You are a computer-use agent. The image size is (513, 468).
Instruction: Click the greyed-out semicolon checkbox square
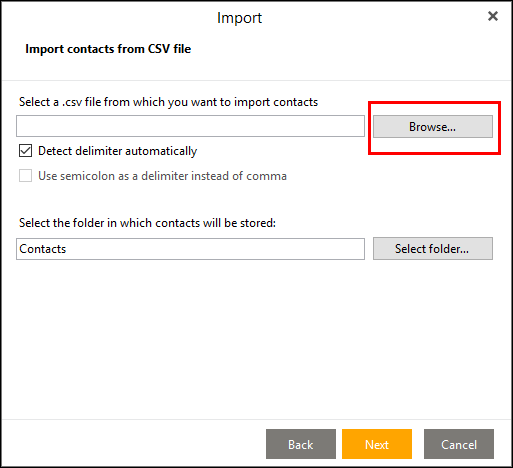pos(26,176)
